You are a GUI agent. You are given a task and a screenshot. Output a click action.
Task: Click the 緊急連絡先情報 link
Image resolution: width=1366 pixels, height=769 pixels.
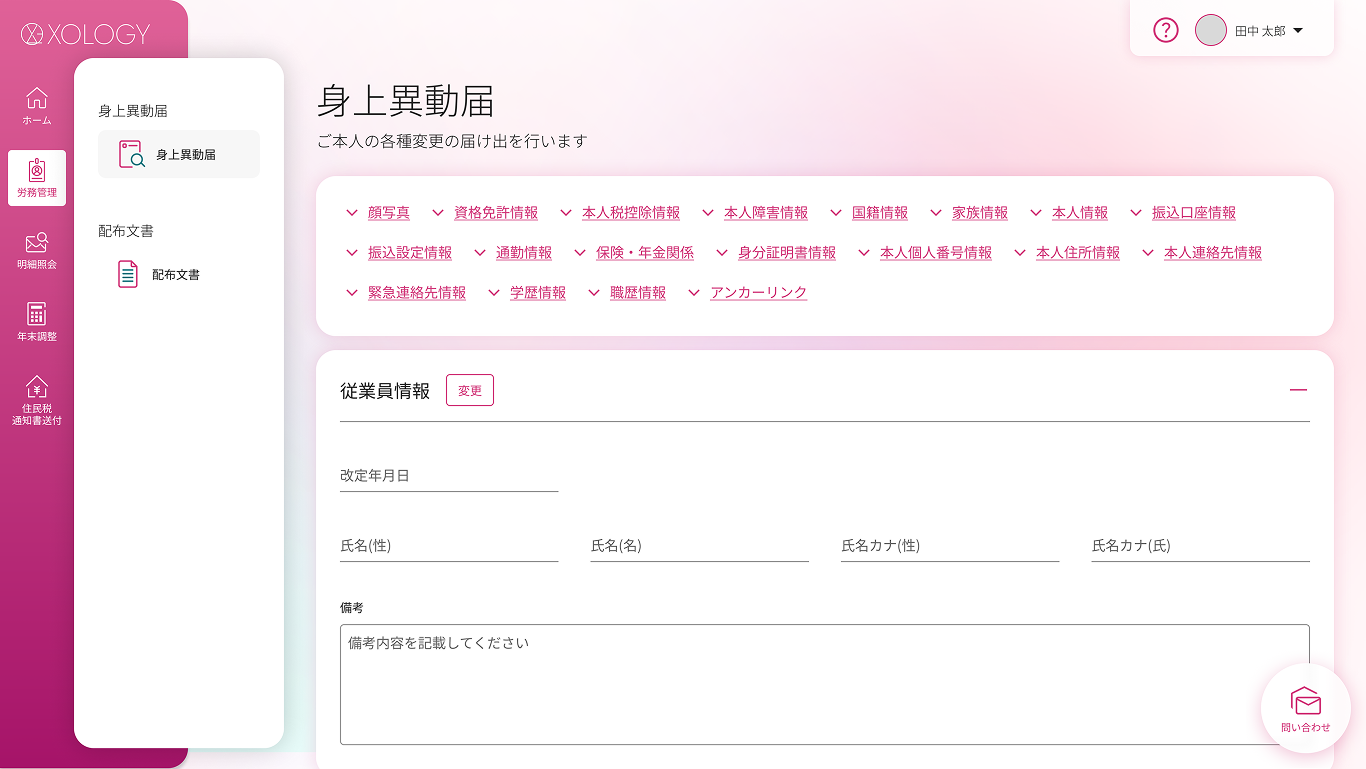[416, 293]
